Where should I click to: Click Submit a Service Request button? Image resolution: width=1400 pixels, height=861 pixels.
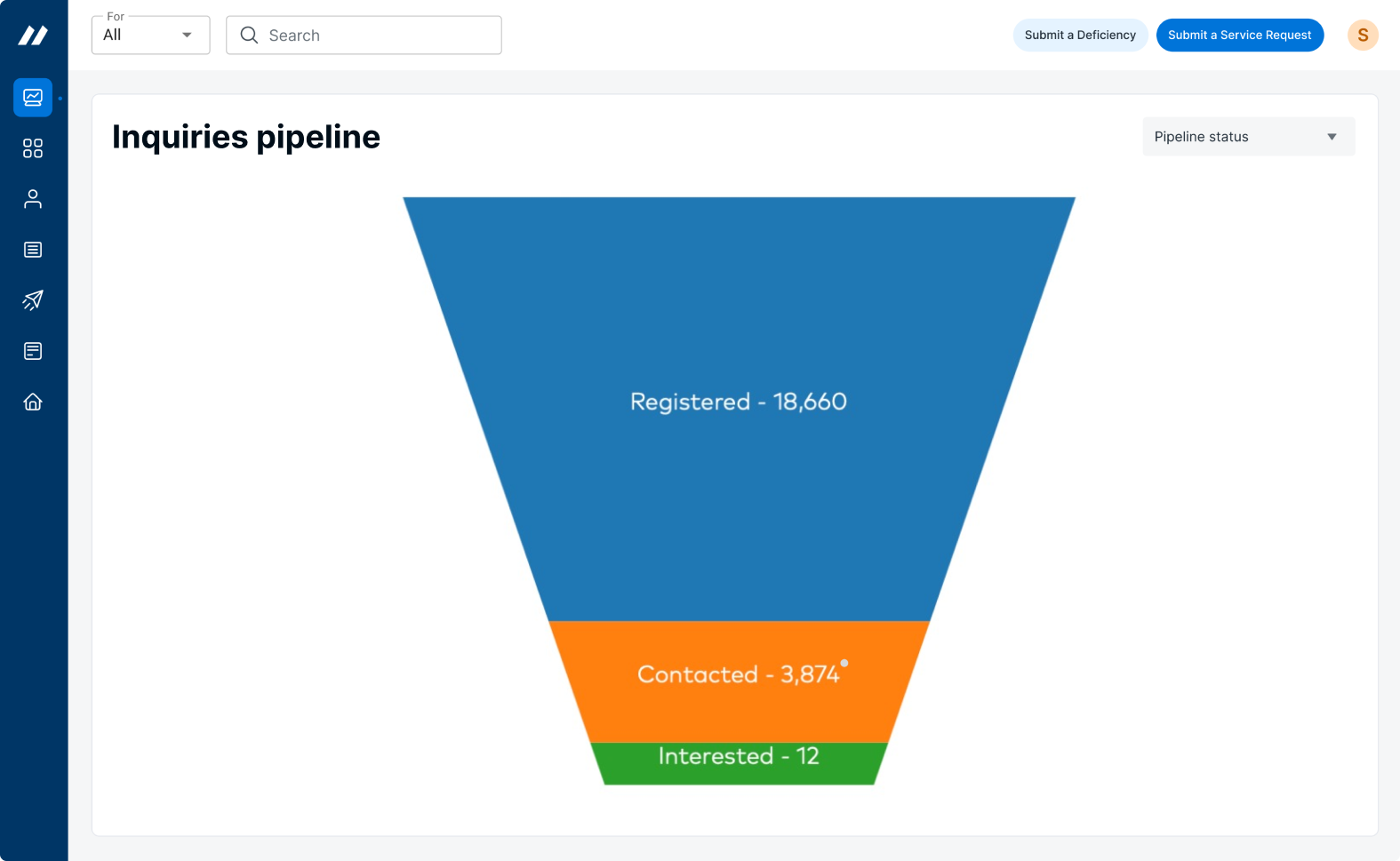[x=1240, y=35]
